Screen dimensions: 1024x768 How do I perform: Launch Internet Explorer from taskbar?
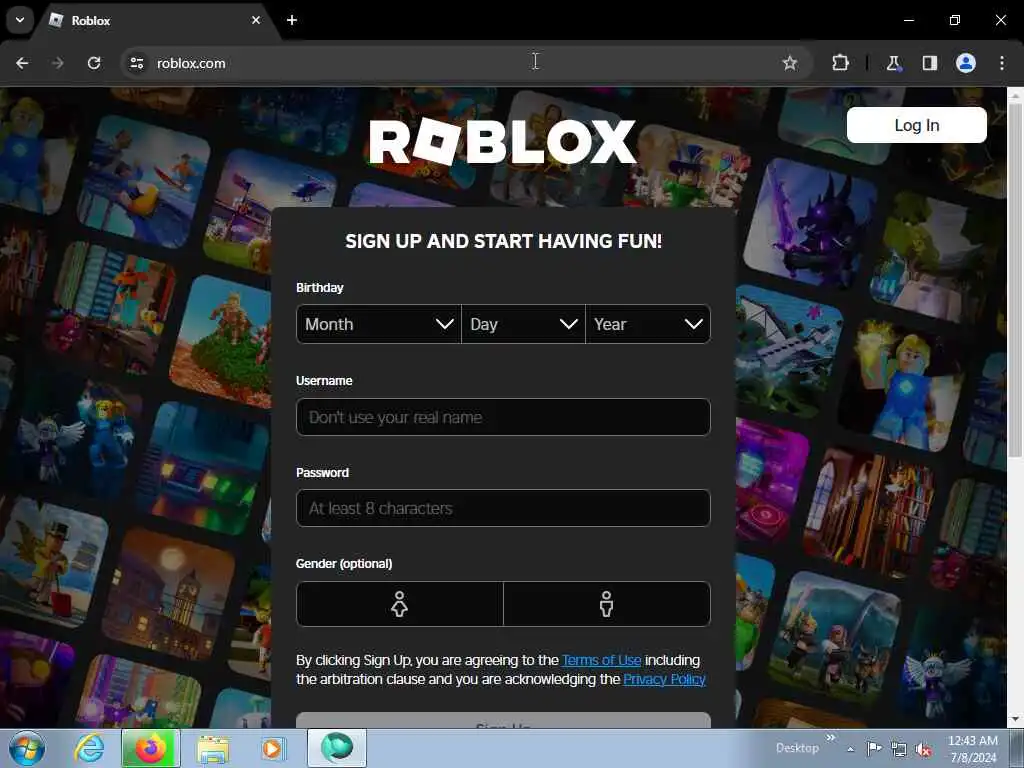[89, 748]
